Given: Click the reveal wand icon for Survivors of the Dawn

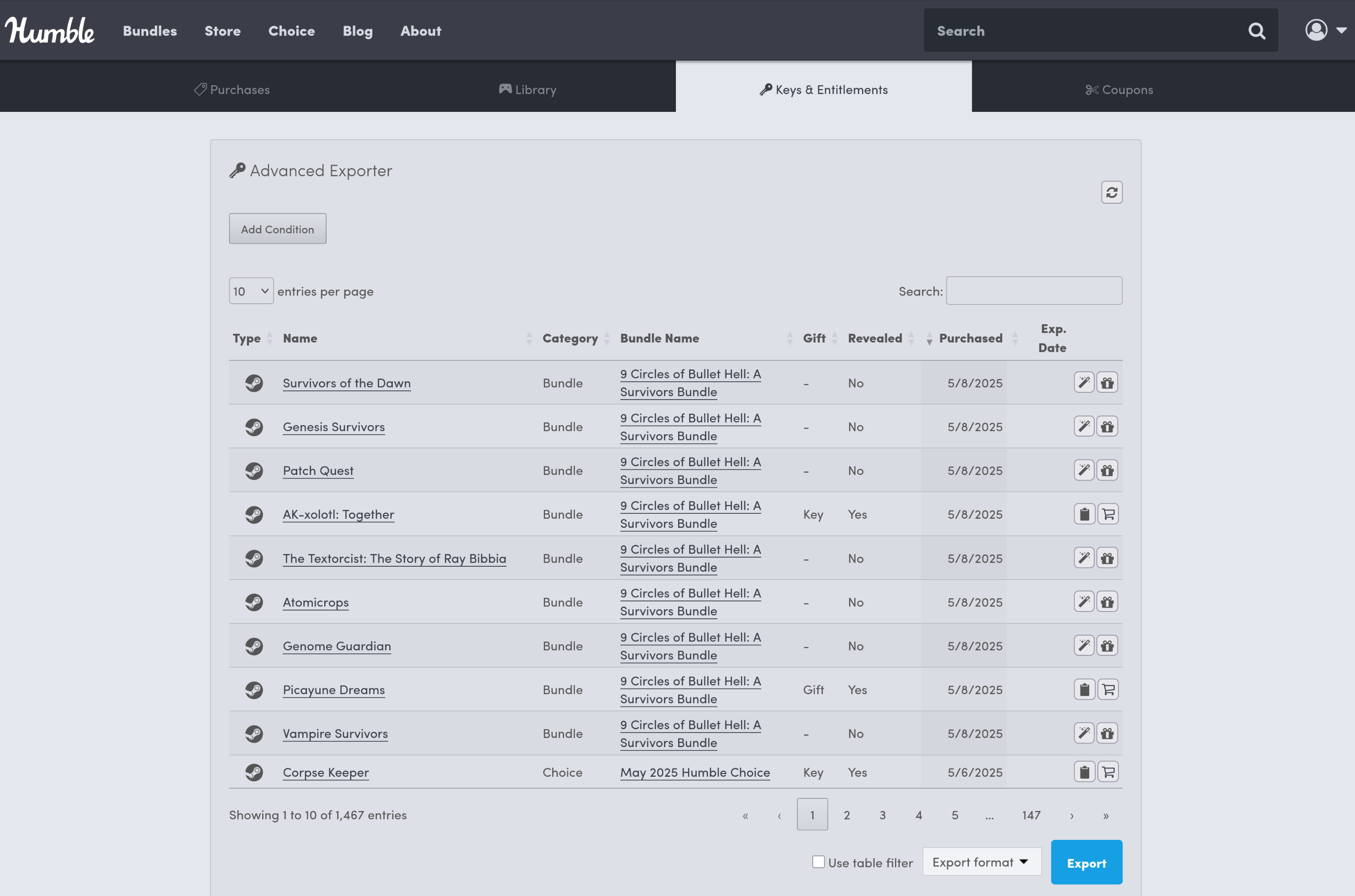Looking at the screenshot, I should coord(1083,383).
